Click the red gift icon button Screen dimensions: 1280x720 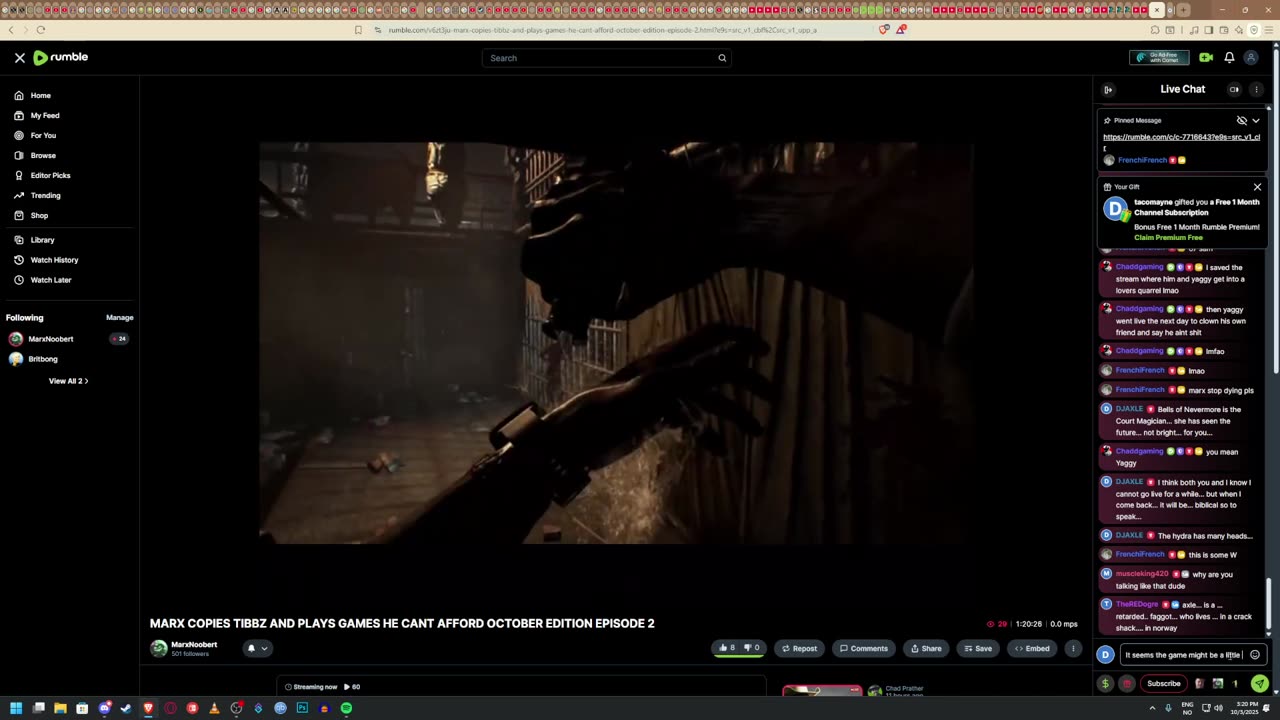click(x=1127, y=684)
